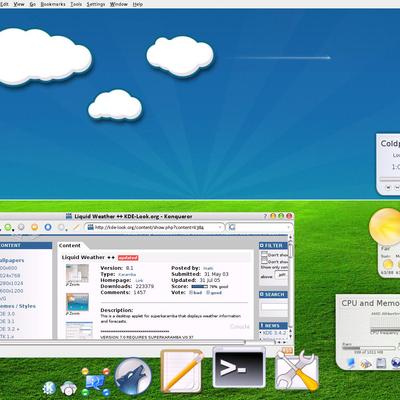Click the SEARCH box input field on page
Screen dimensions: 400x400
[x=274, y=307]
